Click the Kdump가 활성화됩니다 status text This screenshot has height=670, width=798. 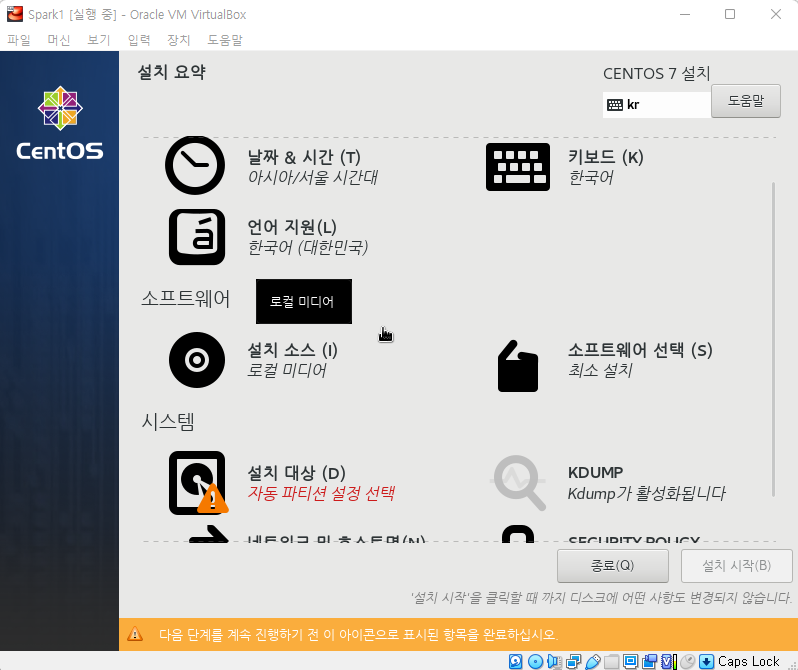point(647,493)
